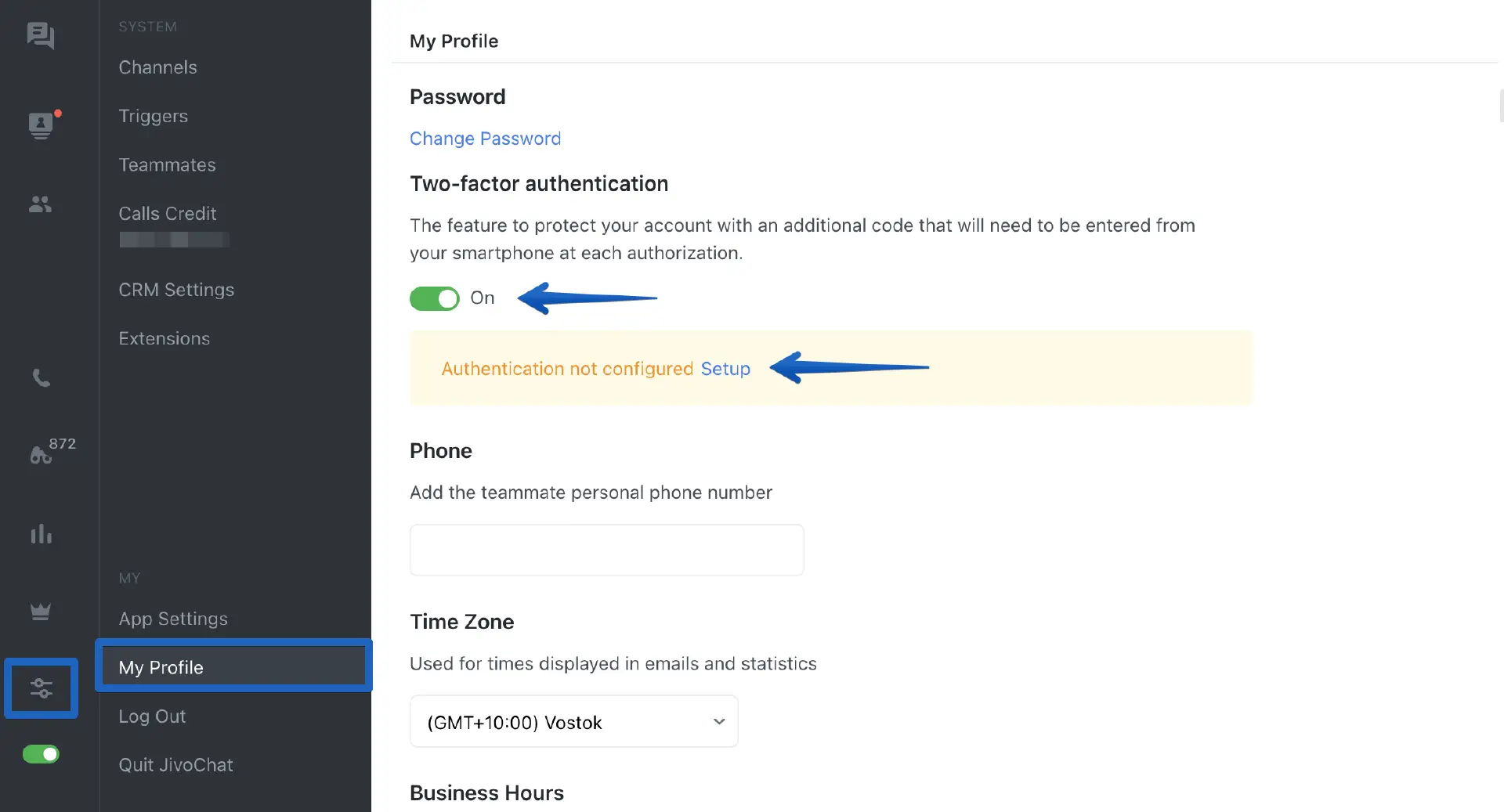The height and width of the screenshot is (812, 1504).
Task: Open the binoculars icon showing 872
Action: [42, 454]
